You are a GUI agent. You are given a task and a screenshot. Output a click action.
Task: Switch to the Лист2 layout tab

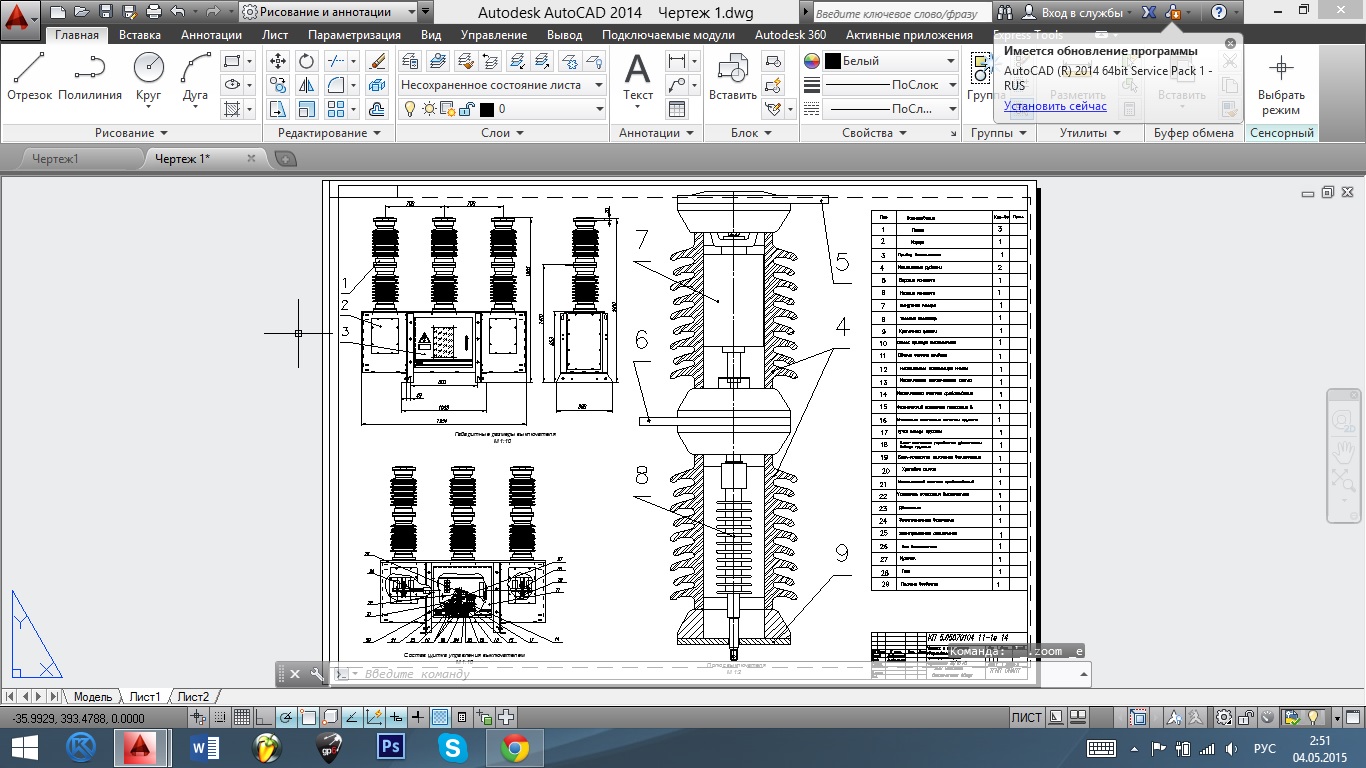[x=195, y=696]
